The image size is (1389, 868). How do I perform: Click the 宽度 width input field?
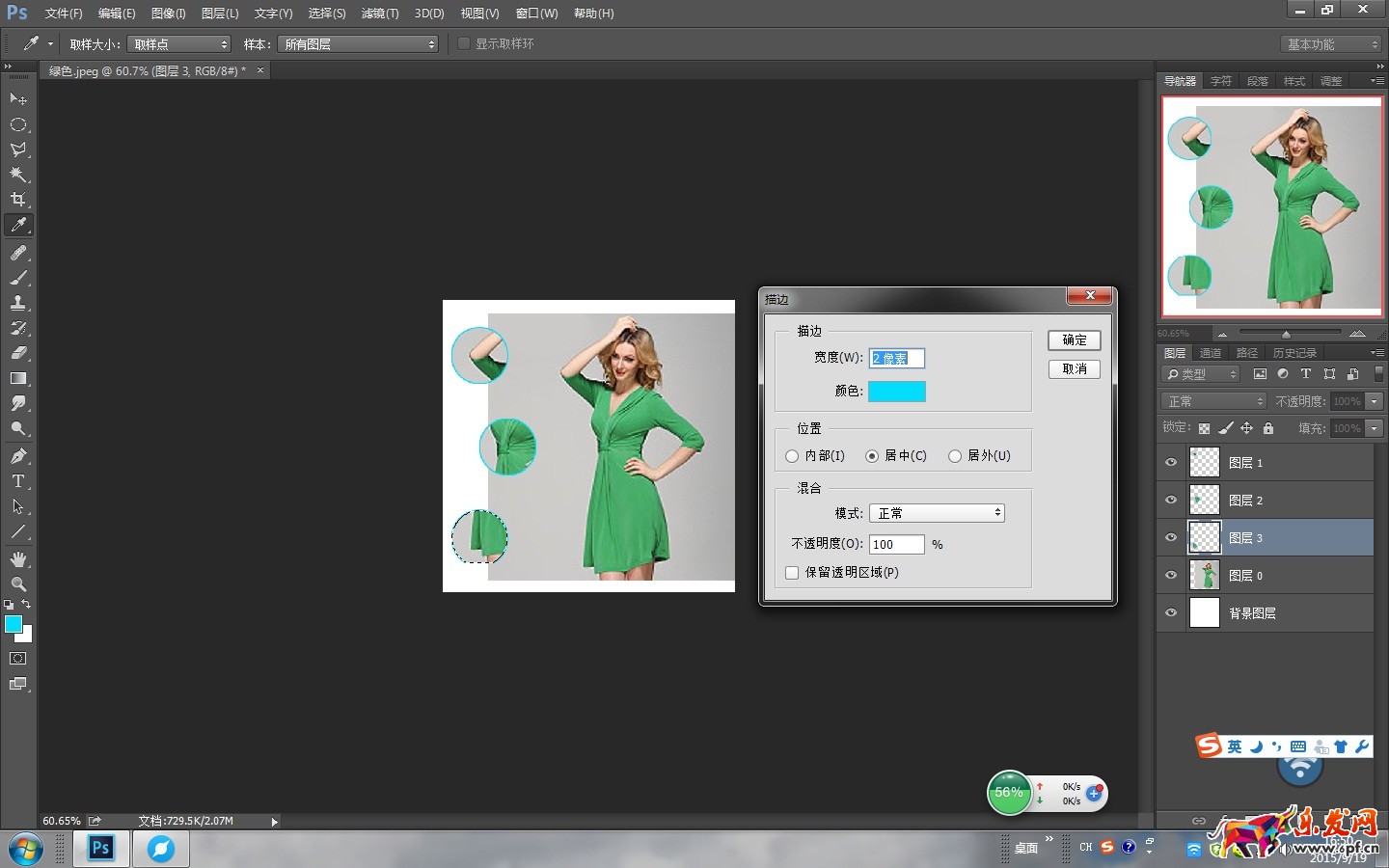coord(896,358)
